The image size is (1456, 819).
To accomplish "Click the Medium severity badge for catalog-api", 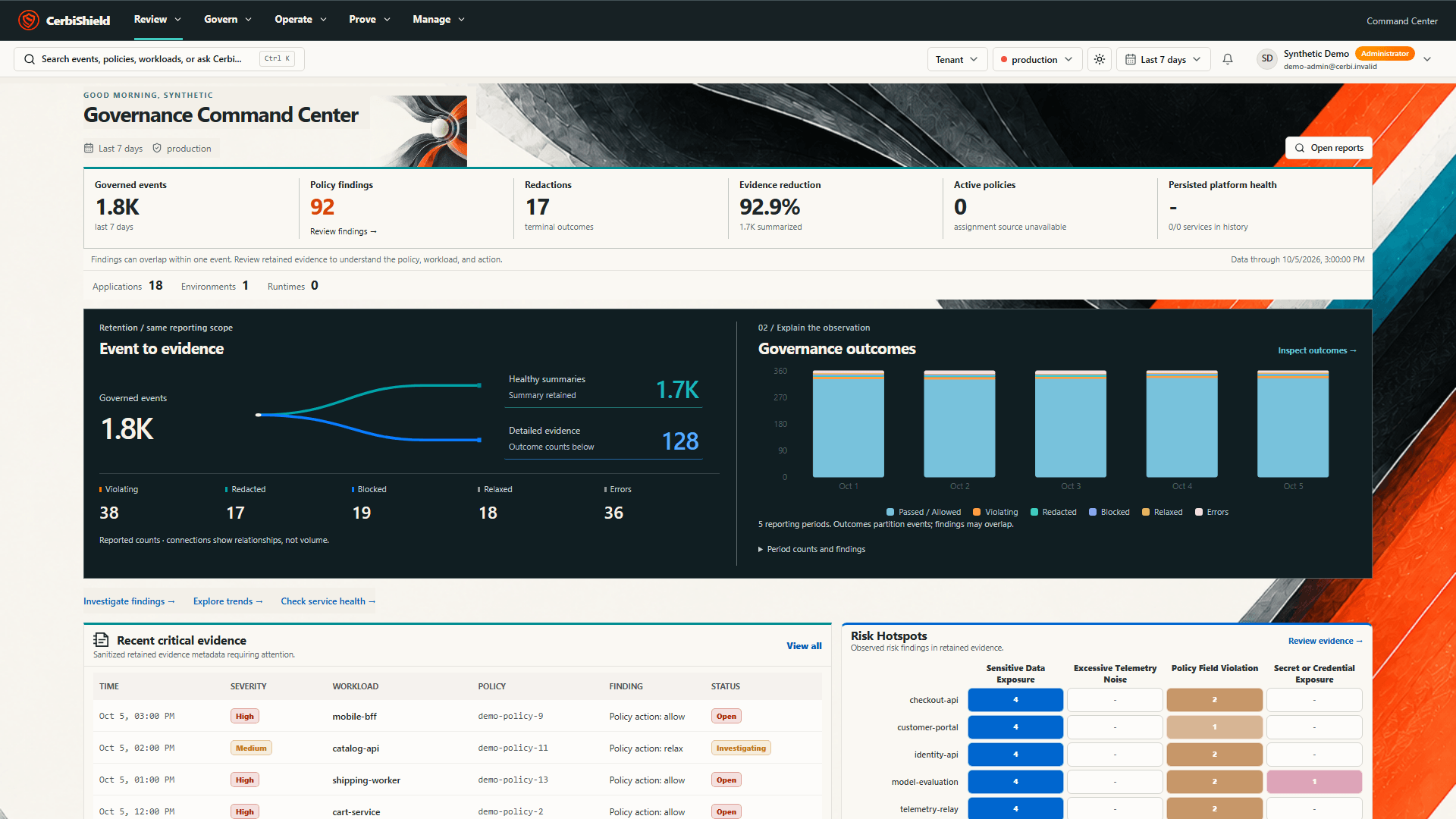I will (x=251, y=748).
